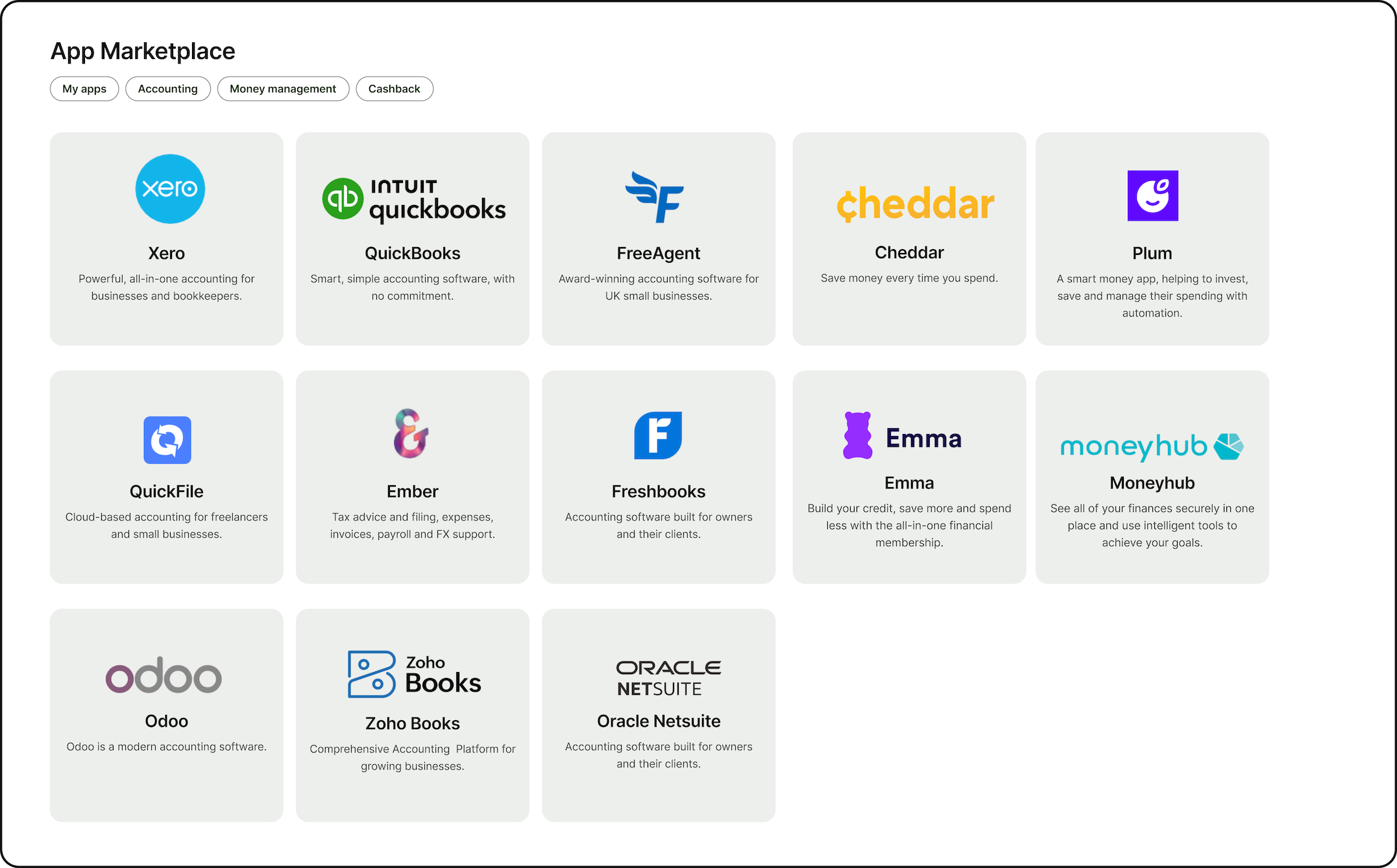Click Odoo's description text

pyautogui.click(x=167, y=747)
